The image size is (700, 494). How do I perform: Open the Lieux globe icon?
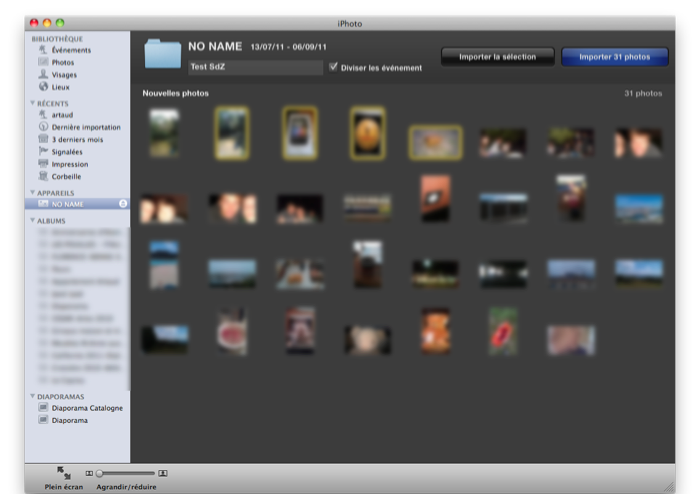pos(43,87)
